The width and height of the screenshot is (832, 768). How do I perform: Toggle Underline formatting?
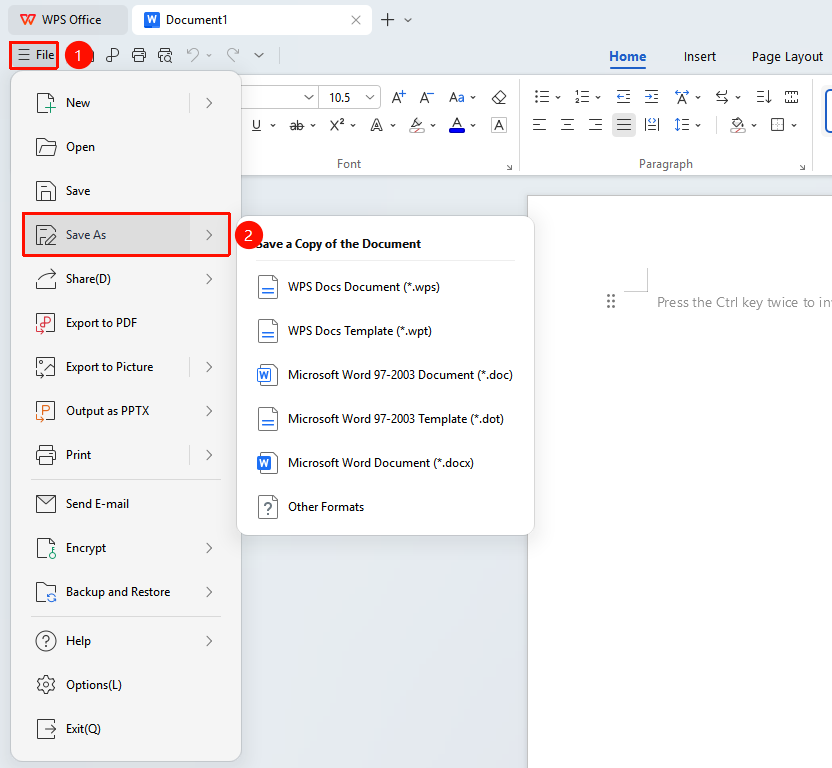point(256,125)
